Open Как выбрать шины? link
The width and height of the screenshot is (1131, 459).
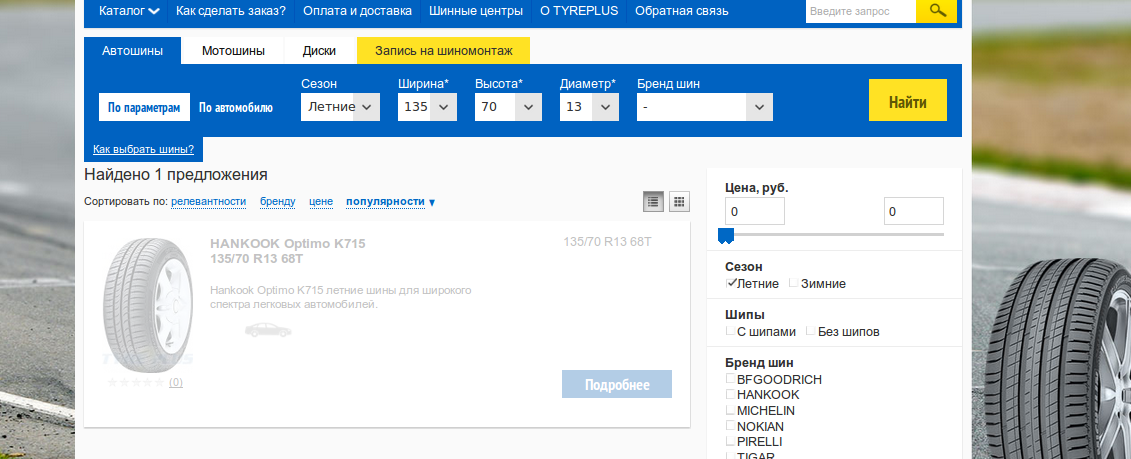coord(144,149)
